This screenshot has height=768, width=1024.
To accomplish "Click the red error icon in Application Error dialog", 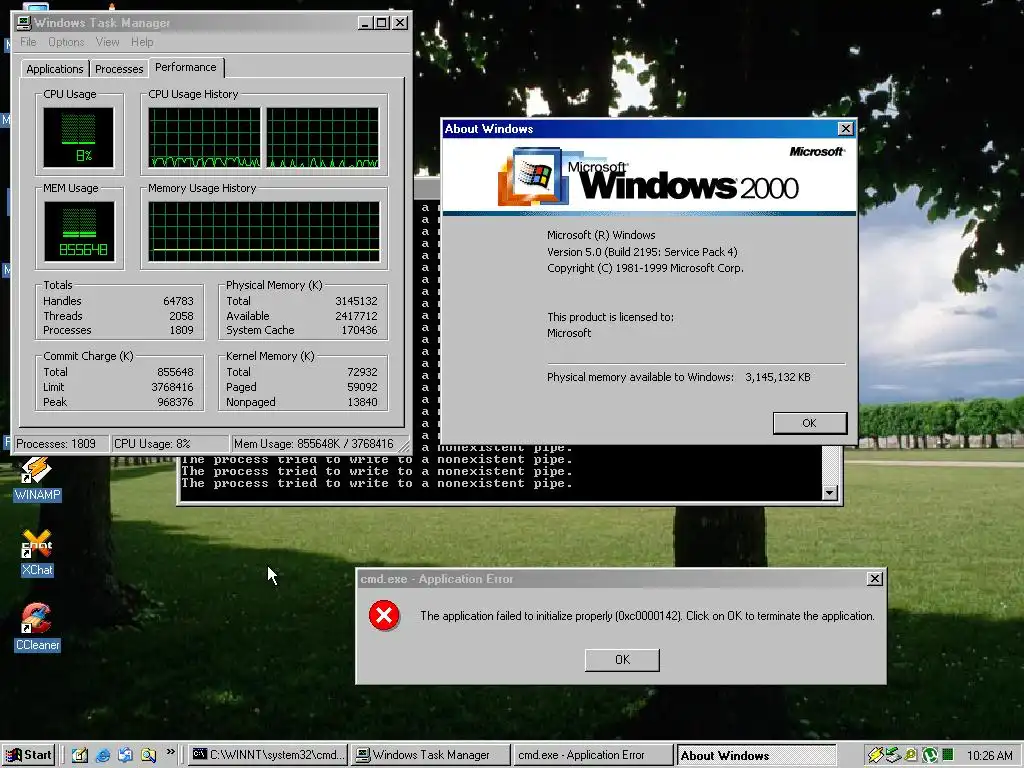I will pos(384,615).
